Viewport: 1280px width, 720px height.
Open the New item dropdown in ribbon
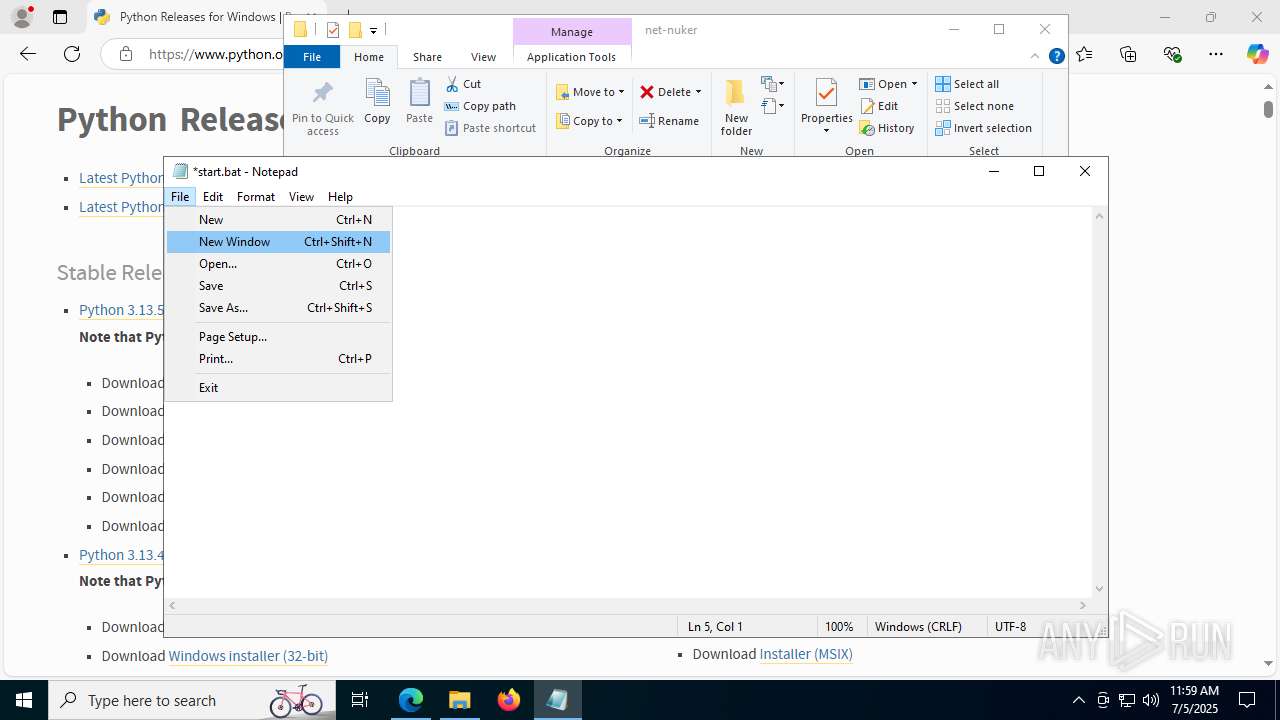[772, 84]
